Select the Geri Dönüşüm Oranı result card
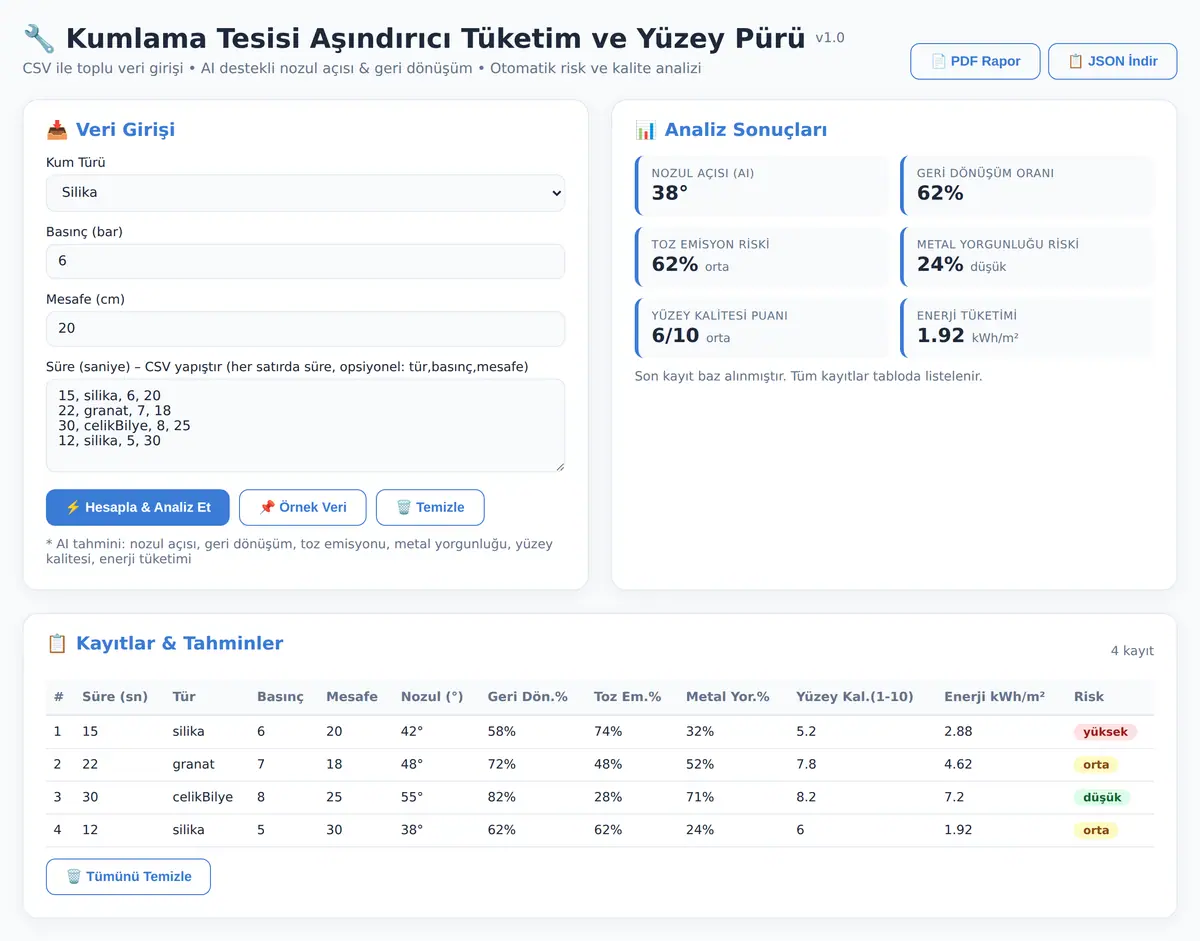 pyautogui.click(x=1027, y=185)
